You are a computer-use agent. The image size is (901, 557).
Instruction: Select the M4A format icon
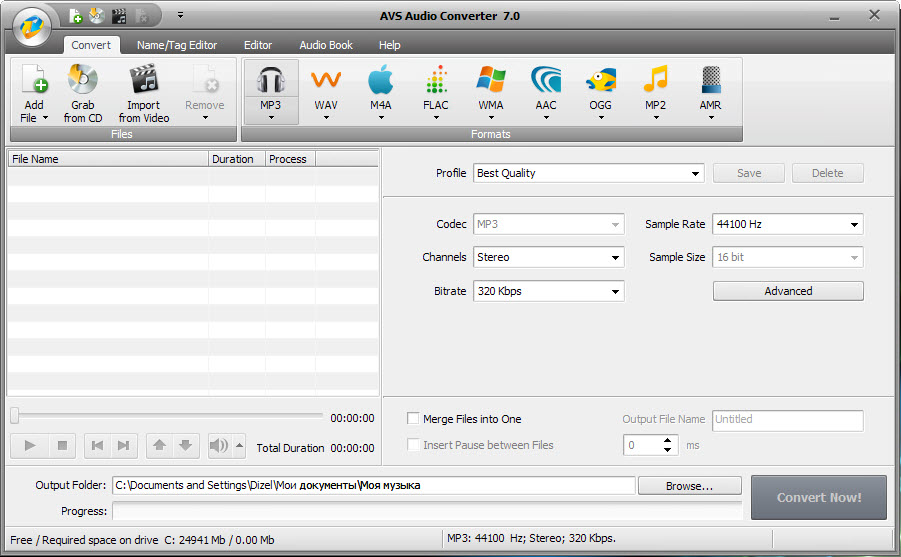[380, 82]
